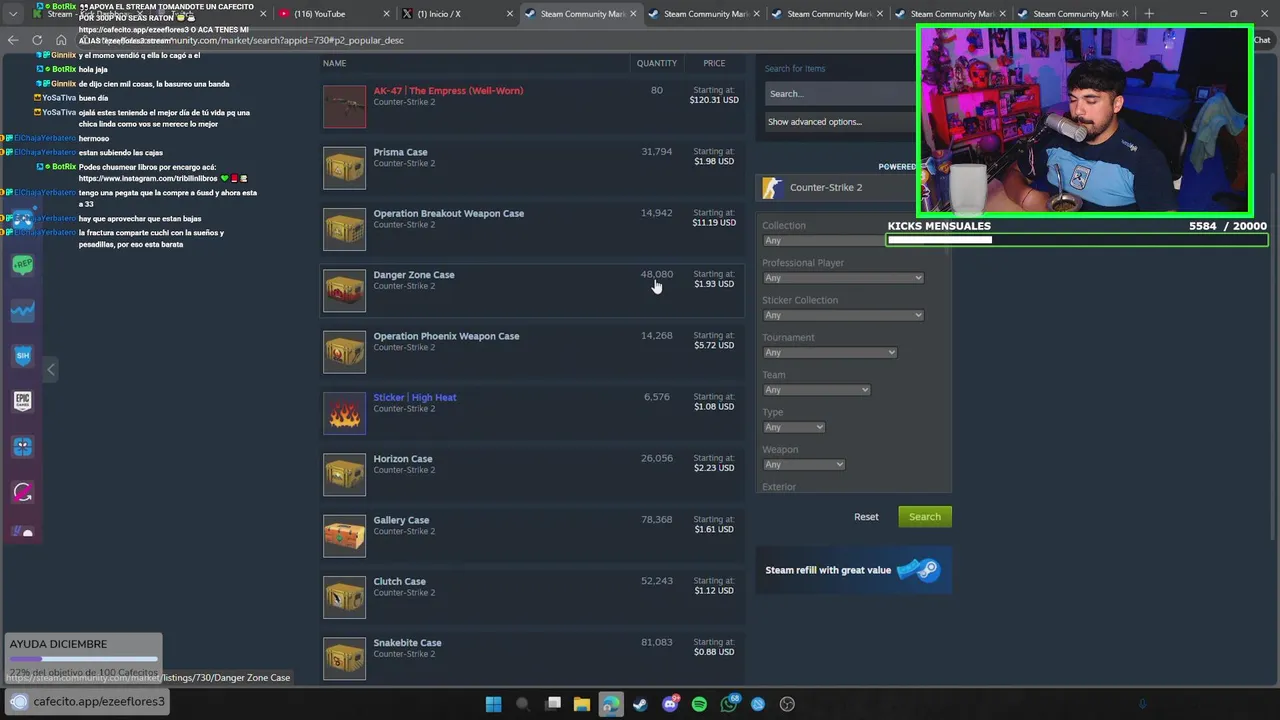
Task: Open the Sticker Collection dropdown
Action: pos(843,315)
